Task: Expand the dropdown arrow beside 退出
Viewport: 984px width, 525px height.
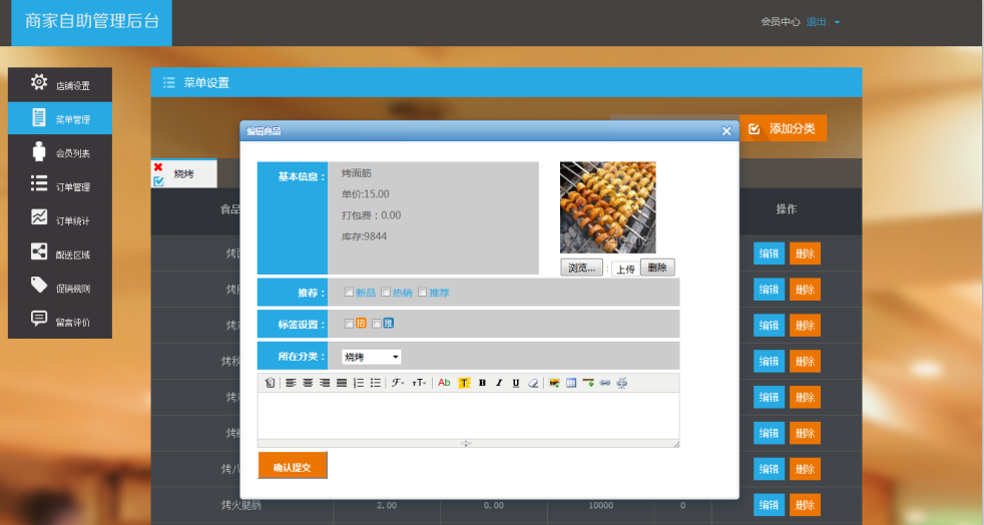Action: coord(837,23)
